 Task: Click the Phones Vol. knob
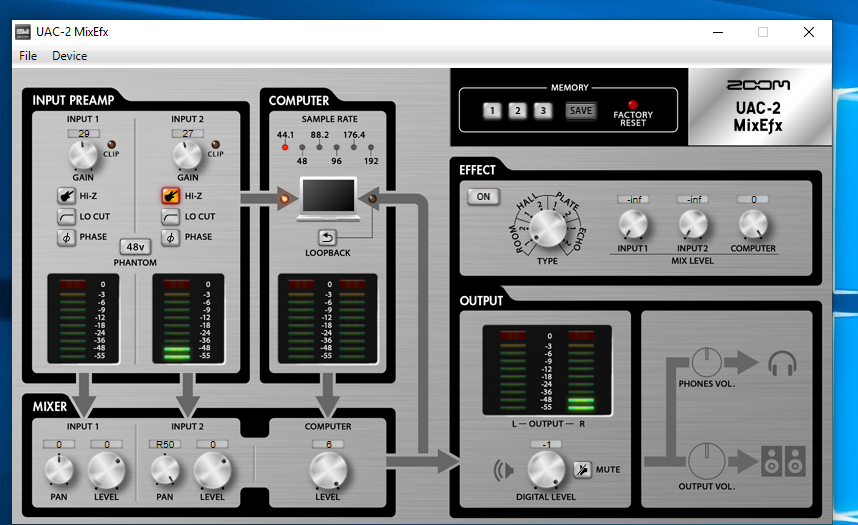pyautogui.click(x=706, y=362)
